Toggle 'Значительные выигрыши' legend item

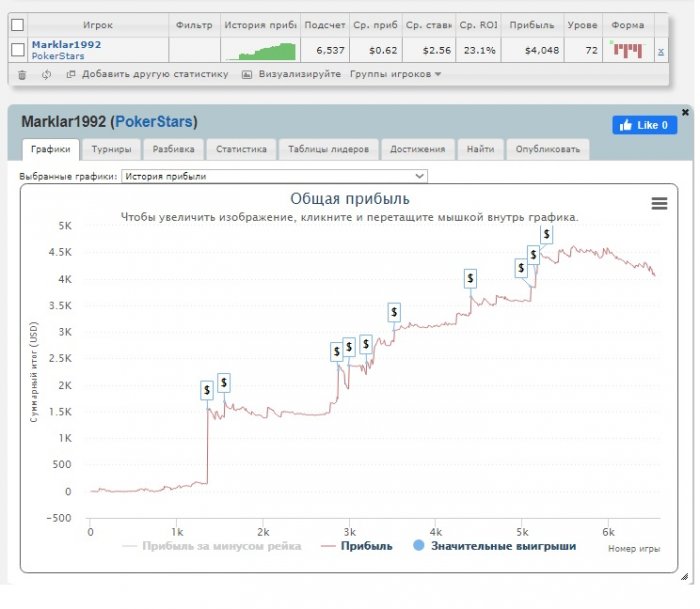(x=495, y=546)
